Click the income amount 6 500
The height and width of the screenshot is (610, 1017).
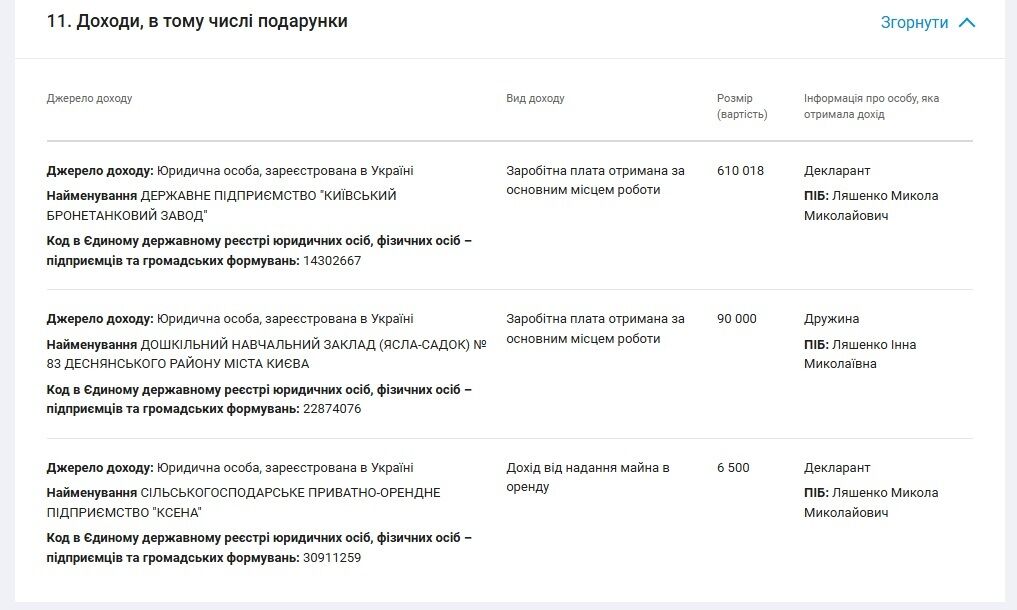[733, 467]
